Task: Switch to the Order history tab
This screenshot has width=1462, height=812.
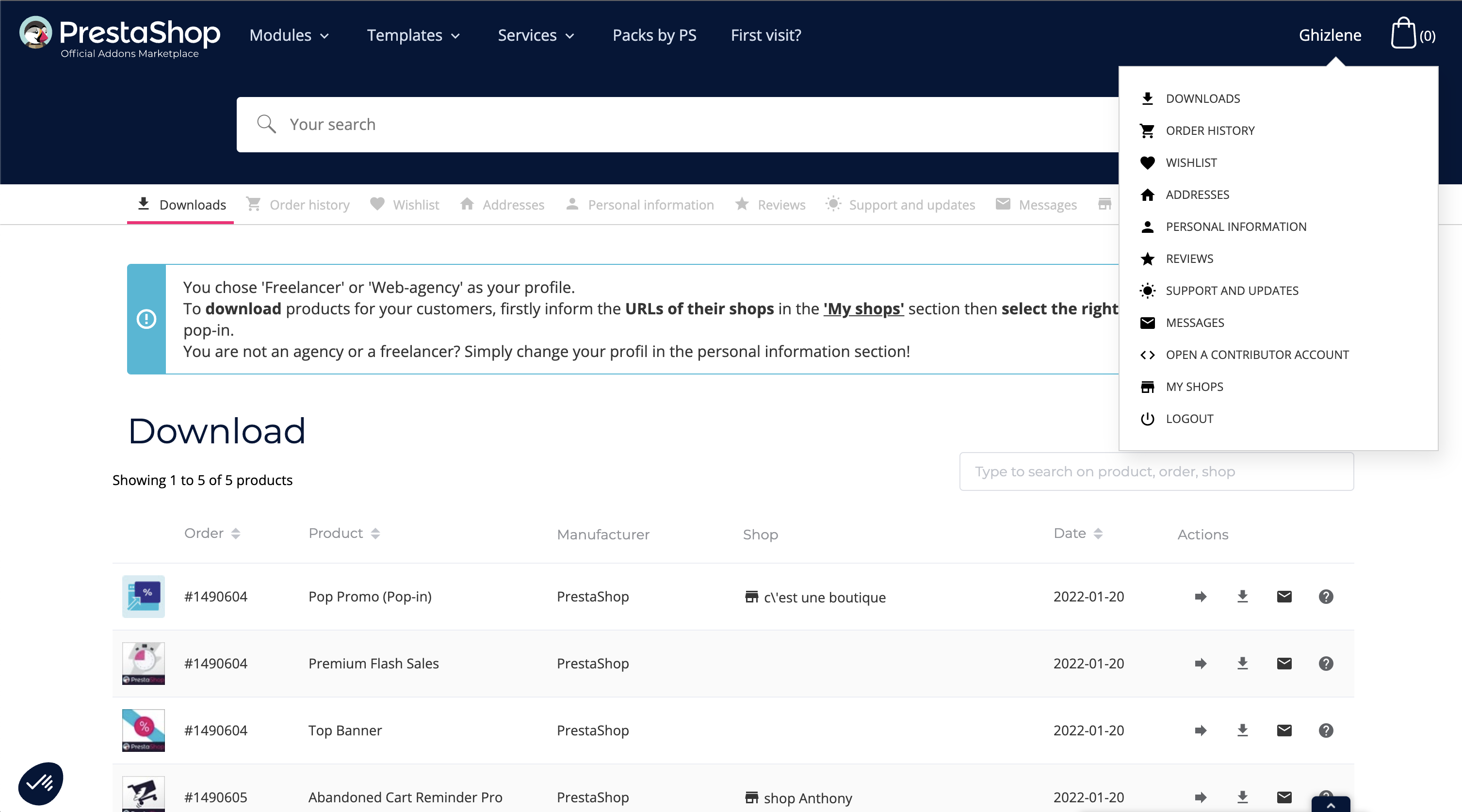Action: tap(309, 205)
